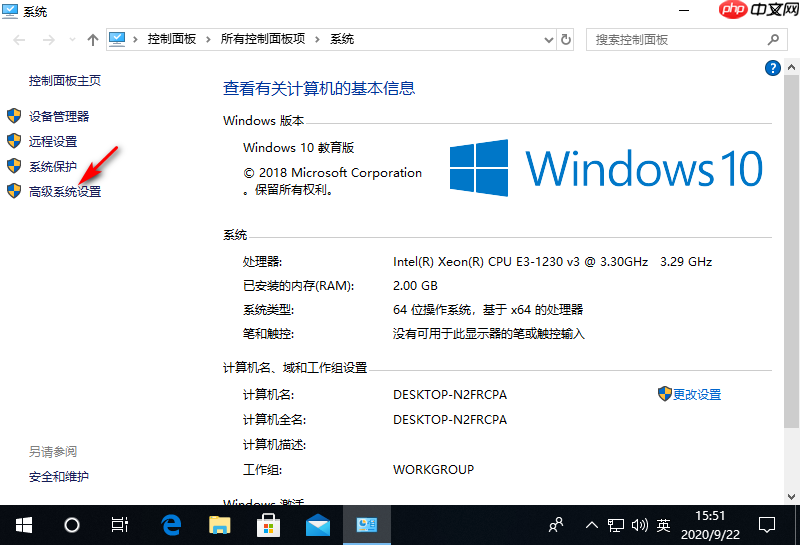Click the system icon in title bar
Viewport: 800px width, 545px height.
pos(10,11)
